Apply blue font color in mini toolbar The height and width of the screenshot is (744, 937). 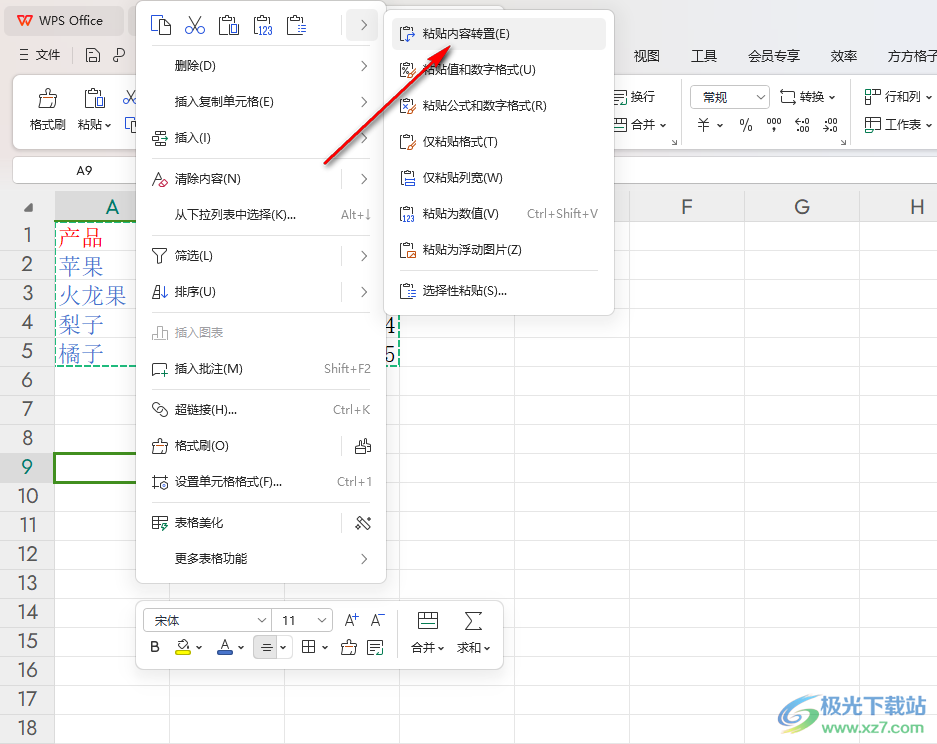[225, 647]
